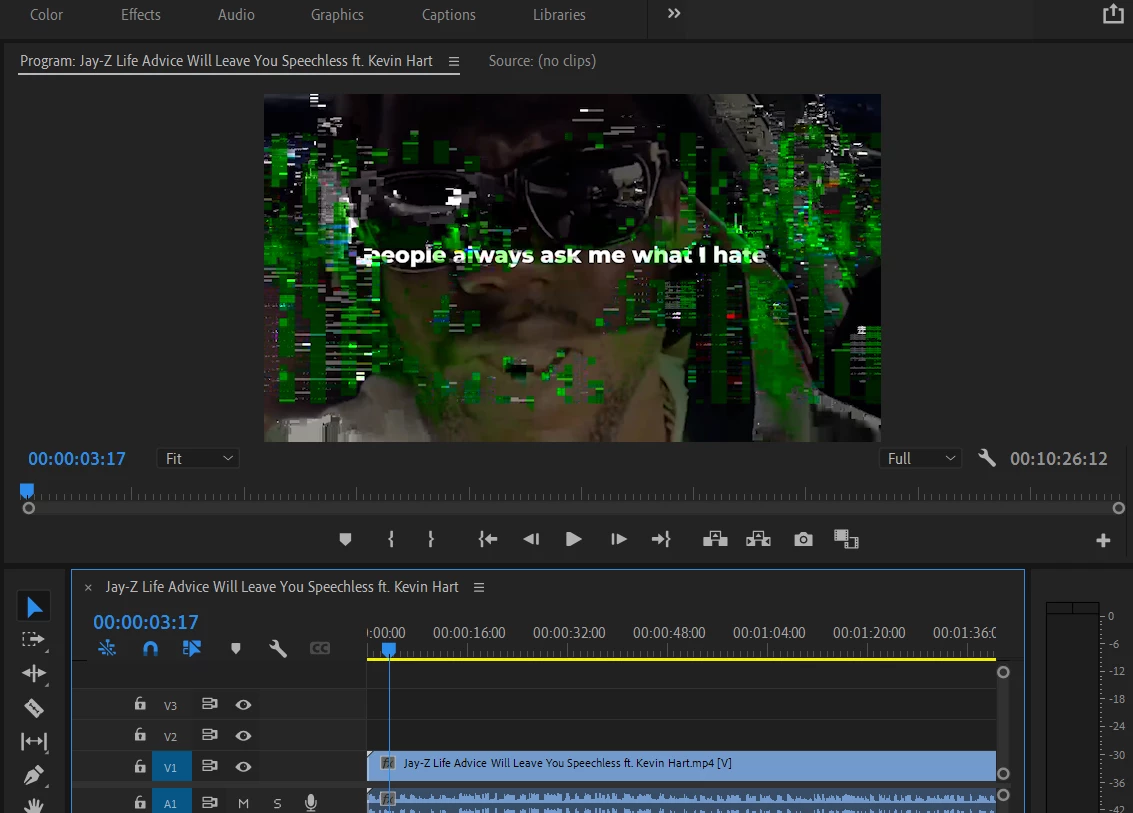Toggle lock on A1 track
Screen dimensions: 1133x813
click(x=140, y=802)
